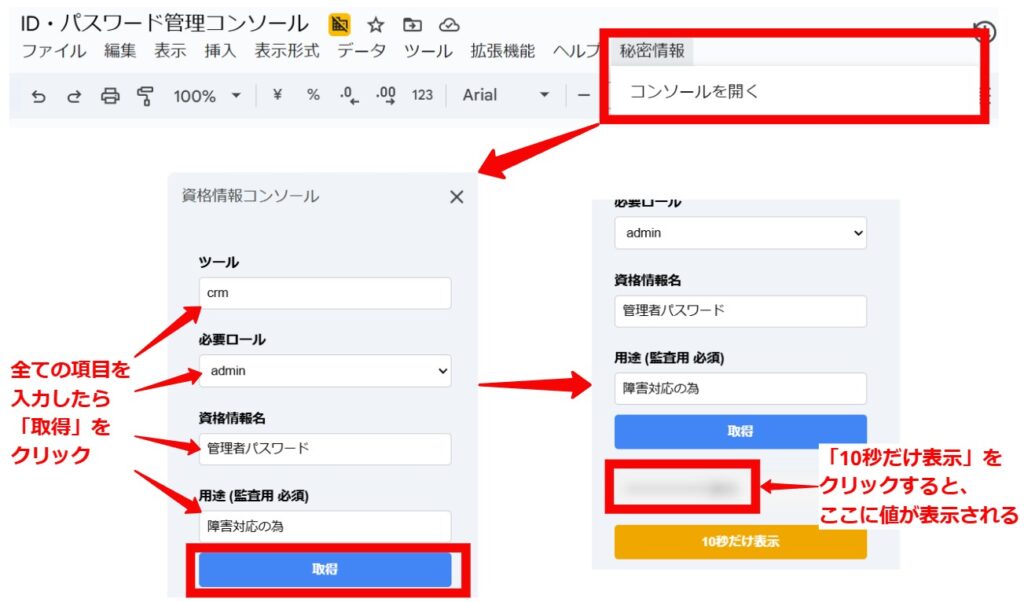Open the Arial font dropdown
This screenshot has height=602, width=1024.
point(506,95)
